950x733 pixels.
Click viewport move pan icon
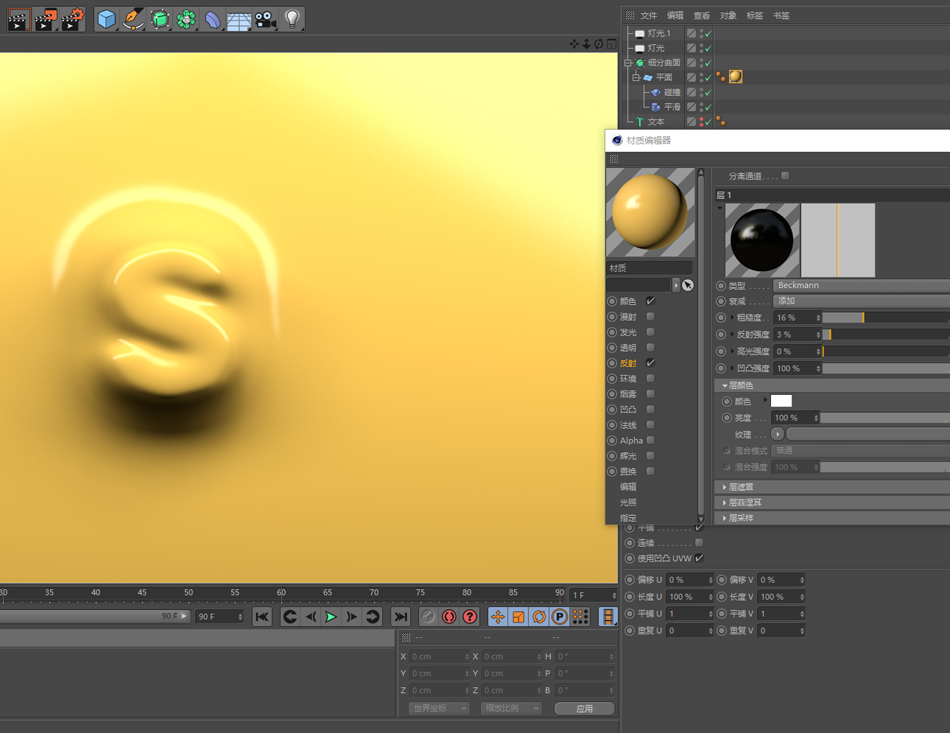574,44
